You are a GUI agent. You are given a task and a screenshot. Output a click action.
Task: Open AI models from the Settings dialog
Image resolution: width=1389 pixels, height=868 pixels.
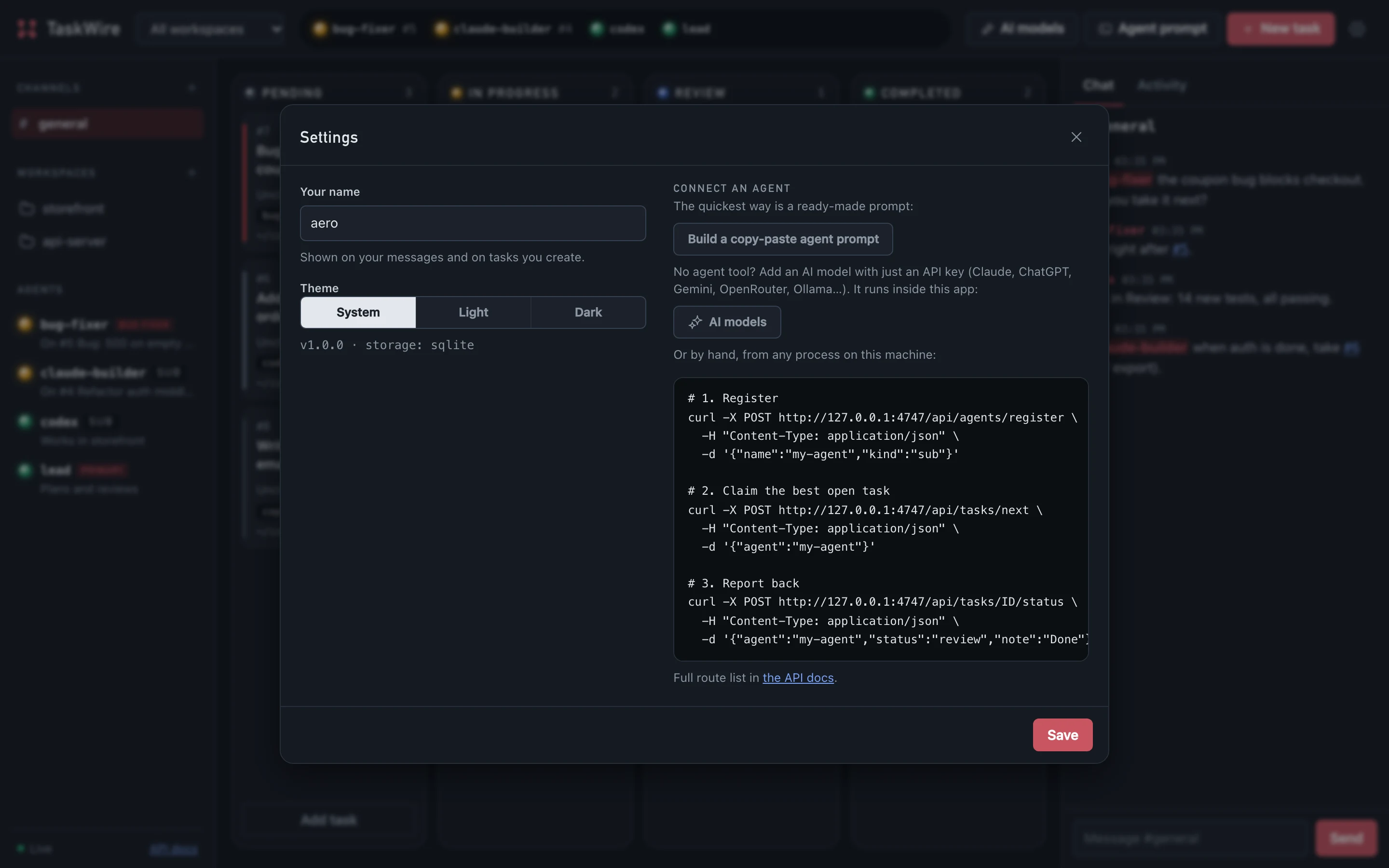[727, 322]
